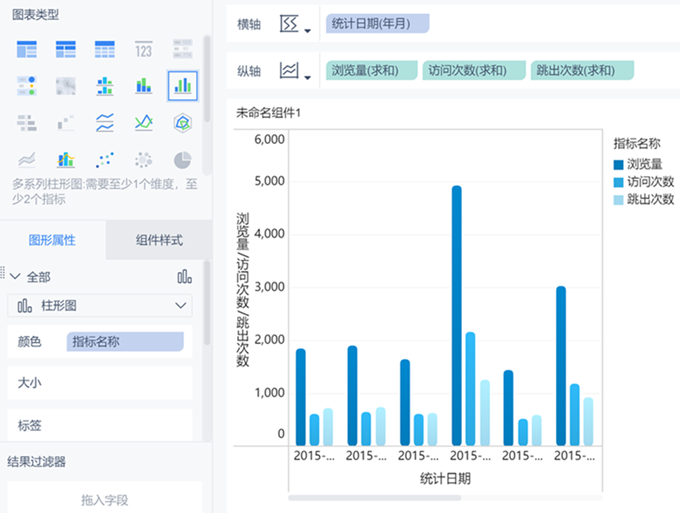680x513 pixels.
Task: Collapse the 全部 section chevron
Action: [15, 276]
